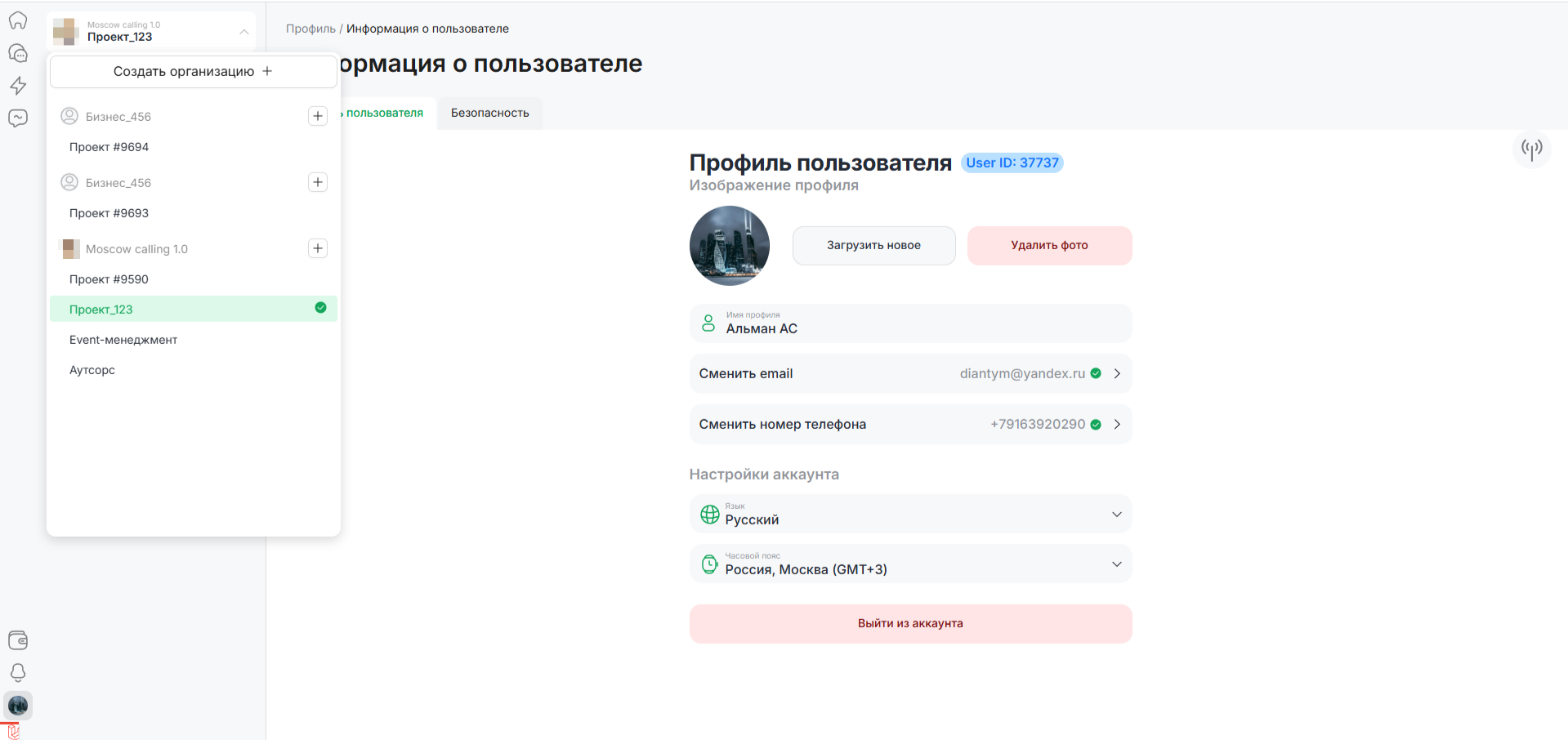This screenshot has width=1568, height=740.
Task: Select the checked Проект_123 project
Action: [x=193, y=309]
